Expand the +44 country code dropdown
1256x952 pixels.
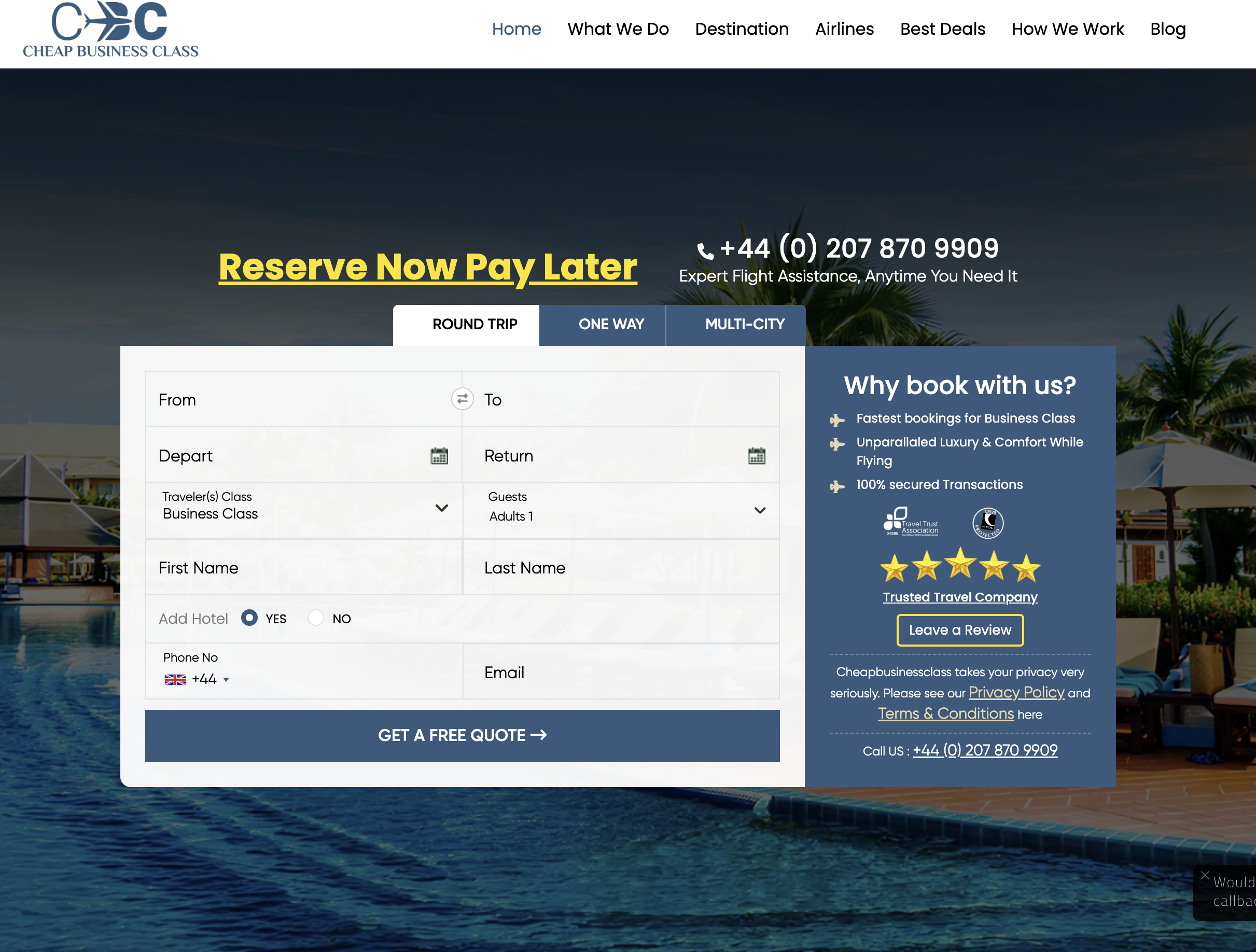point(227,679)
